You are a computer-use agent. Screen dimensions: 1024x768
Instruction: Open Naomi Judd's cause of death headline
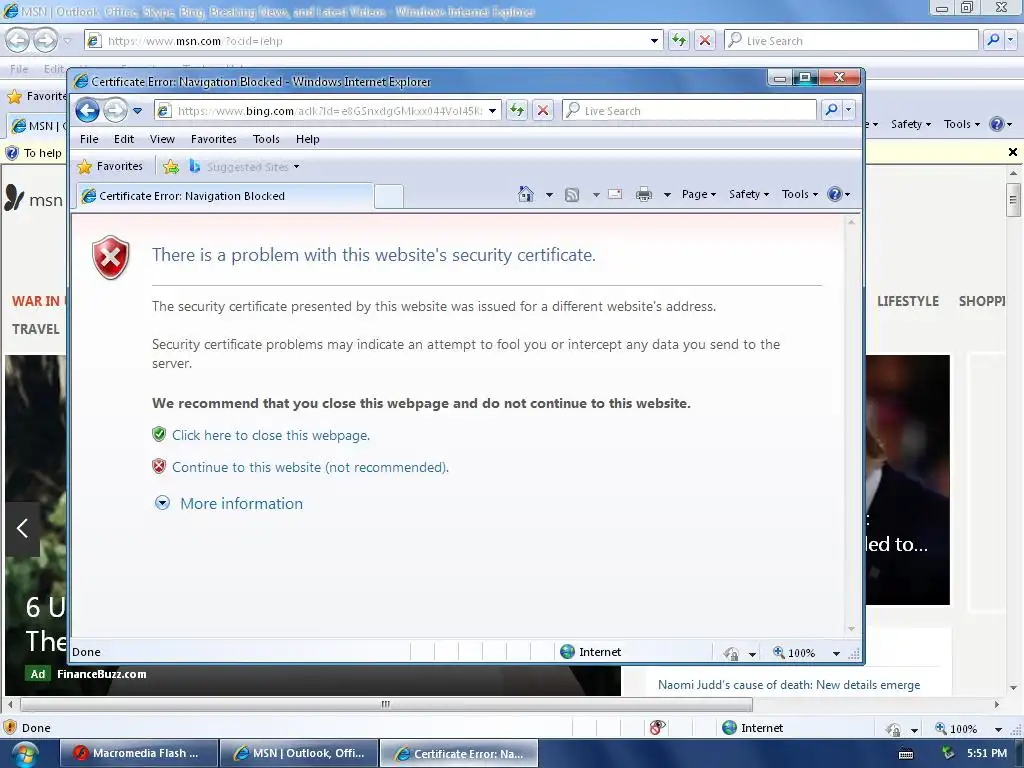click(788, 684)
